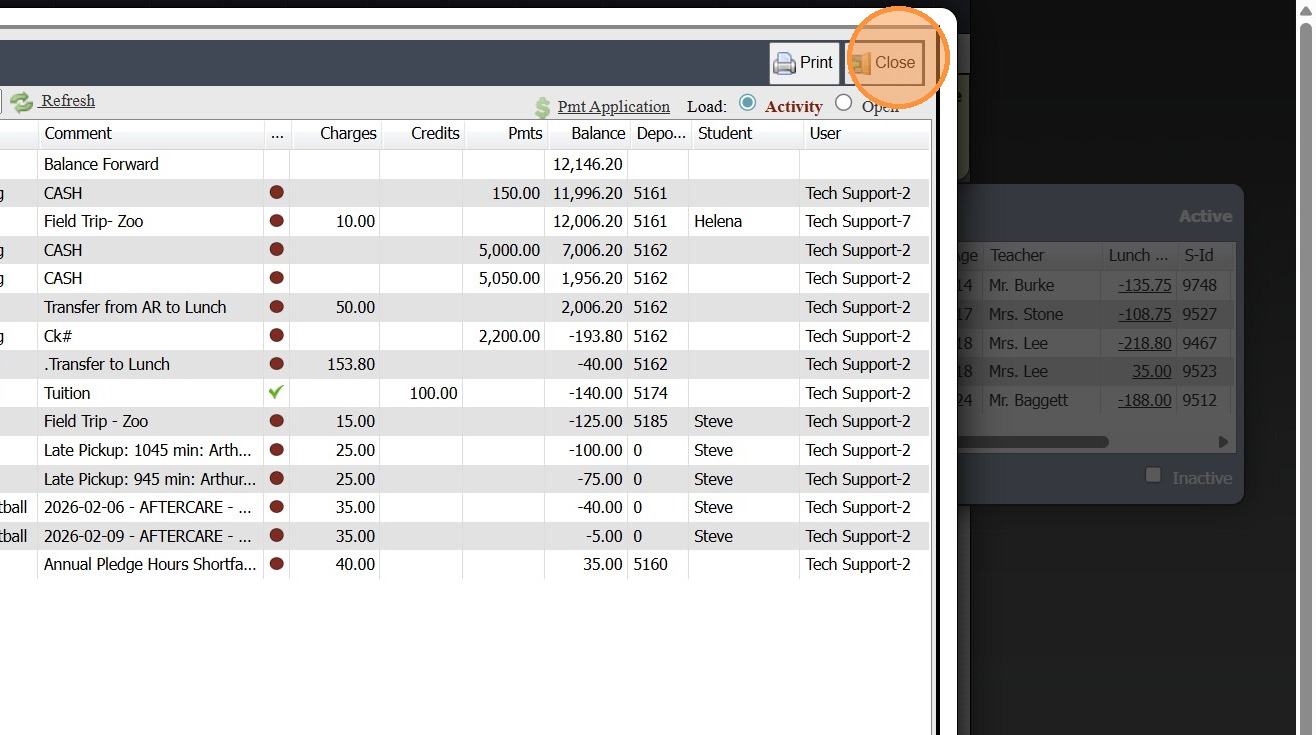Open Mr. Burke's -135.75 lunch balance link

click(x=1145, y=286)
